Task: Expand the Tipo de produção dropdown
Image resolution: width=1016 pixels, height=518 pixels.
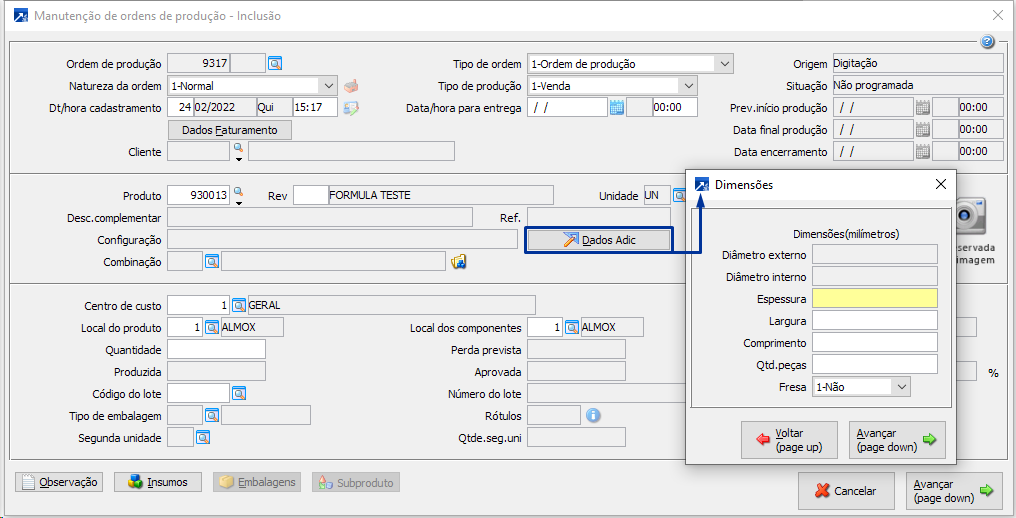Action: [687, 85]
